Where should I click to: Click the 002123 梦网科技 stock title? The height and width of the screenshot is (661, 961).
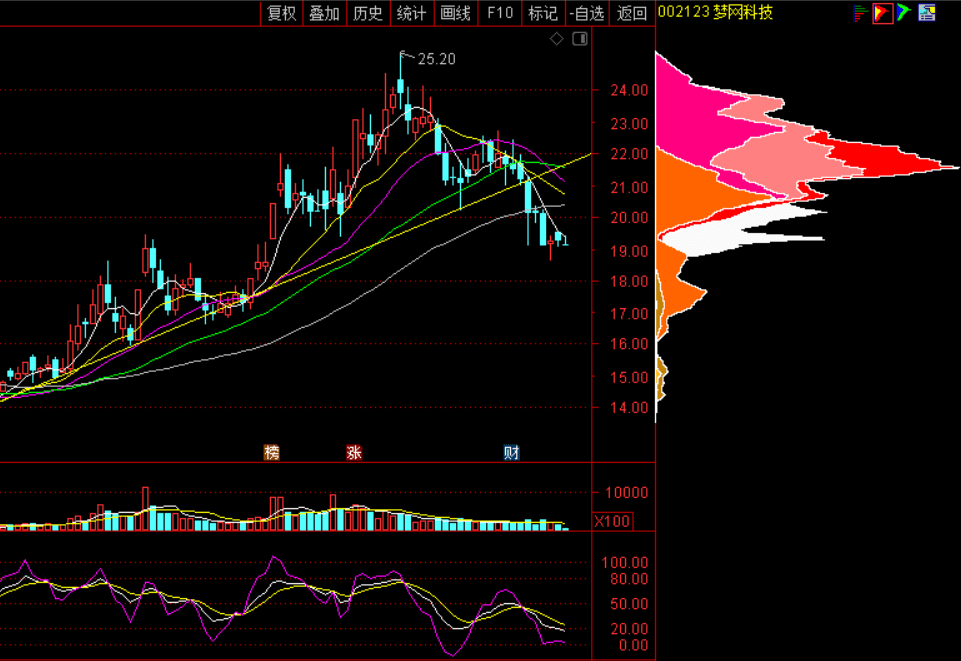pos(715,13)
